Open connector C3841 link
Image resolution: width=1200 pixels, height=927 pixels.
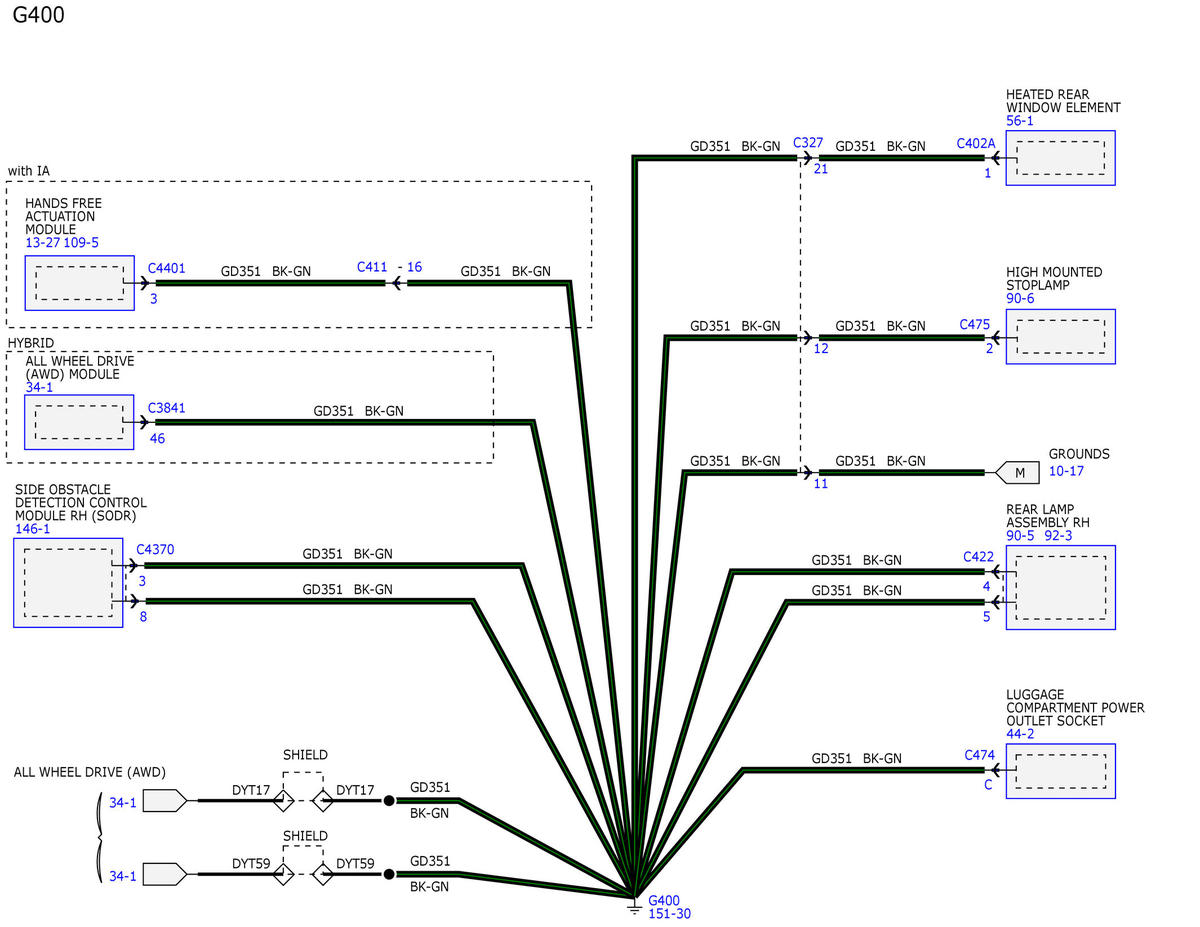pos(166,408)
